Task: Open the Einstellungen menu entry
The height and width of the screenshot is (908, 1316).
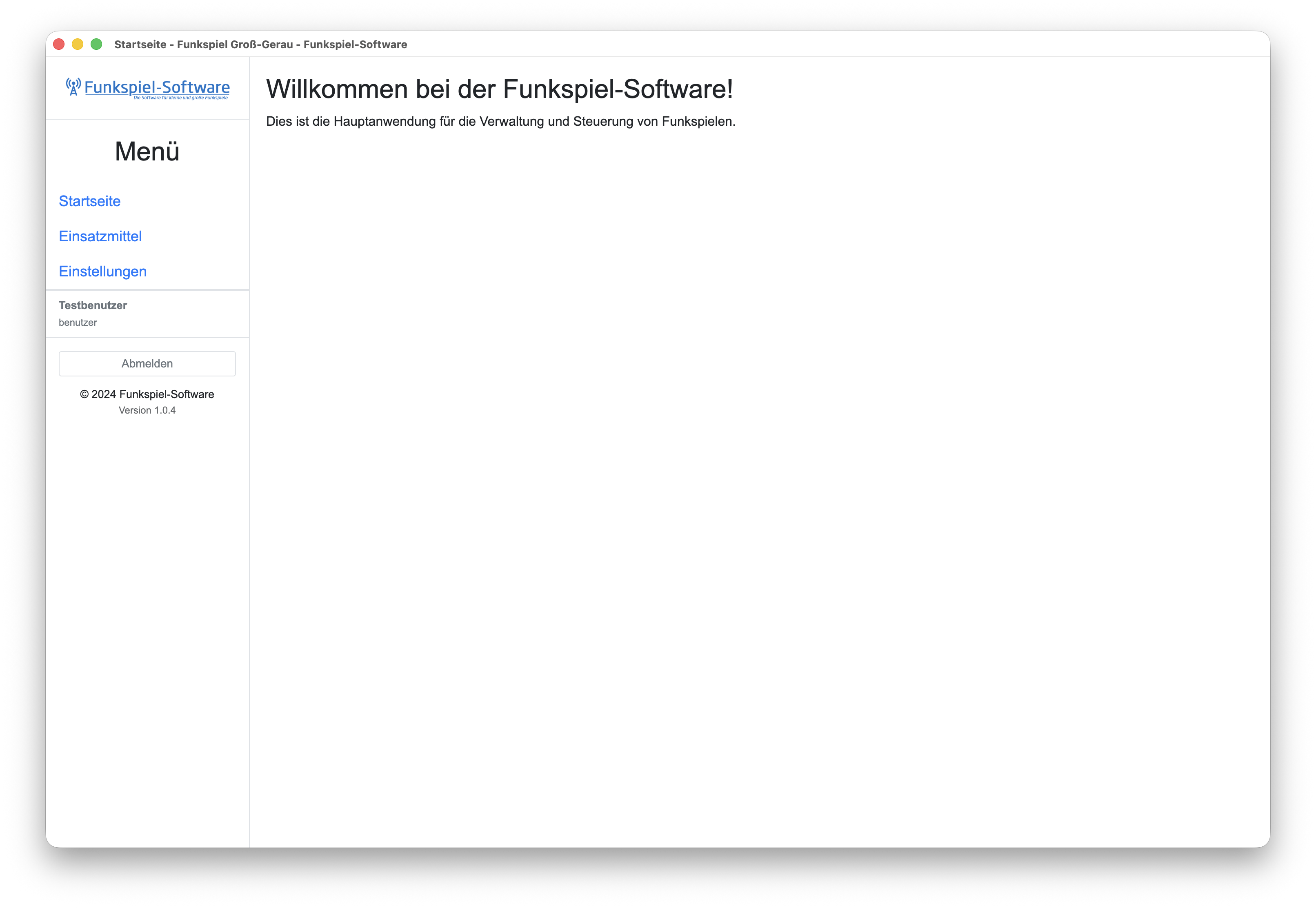Action: click(x=102, y=272)
